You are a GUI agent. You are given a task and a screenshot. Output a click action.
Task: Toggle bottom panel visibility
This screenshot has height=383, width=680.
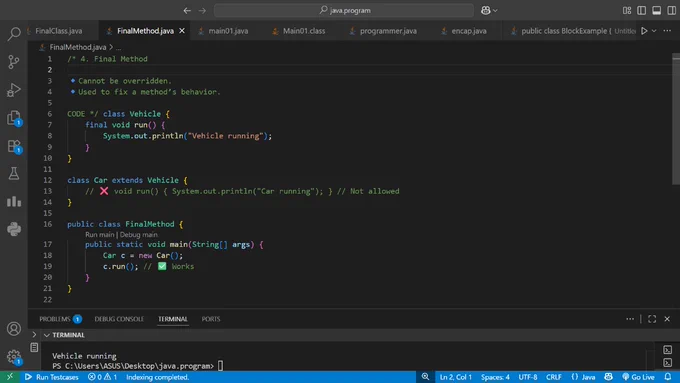tap(657, 10)
